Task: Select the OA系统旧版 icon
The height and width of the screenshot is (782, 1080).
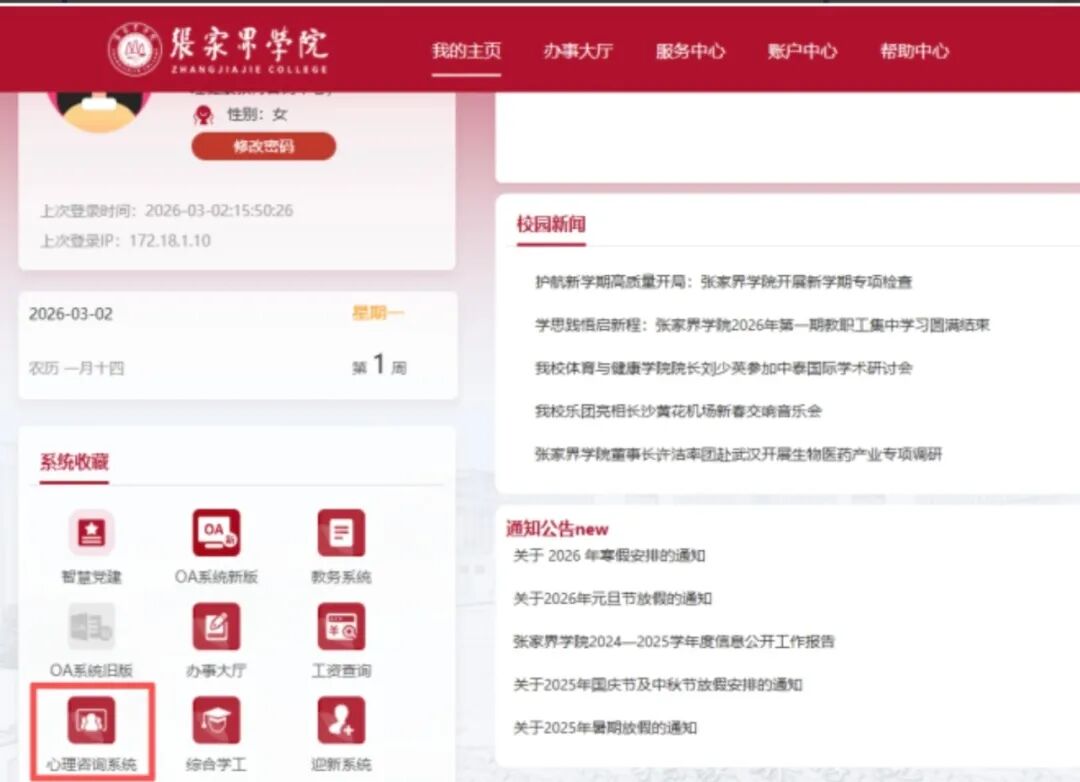Action: point(91,629)
